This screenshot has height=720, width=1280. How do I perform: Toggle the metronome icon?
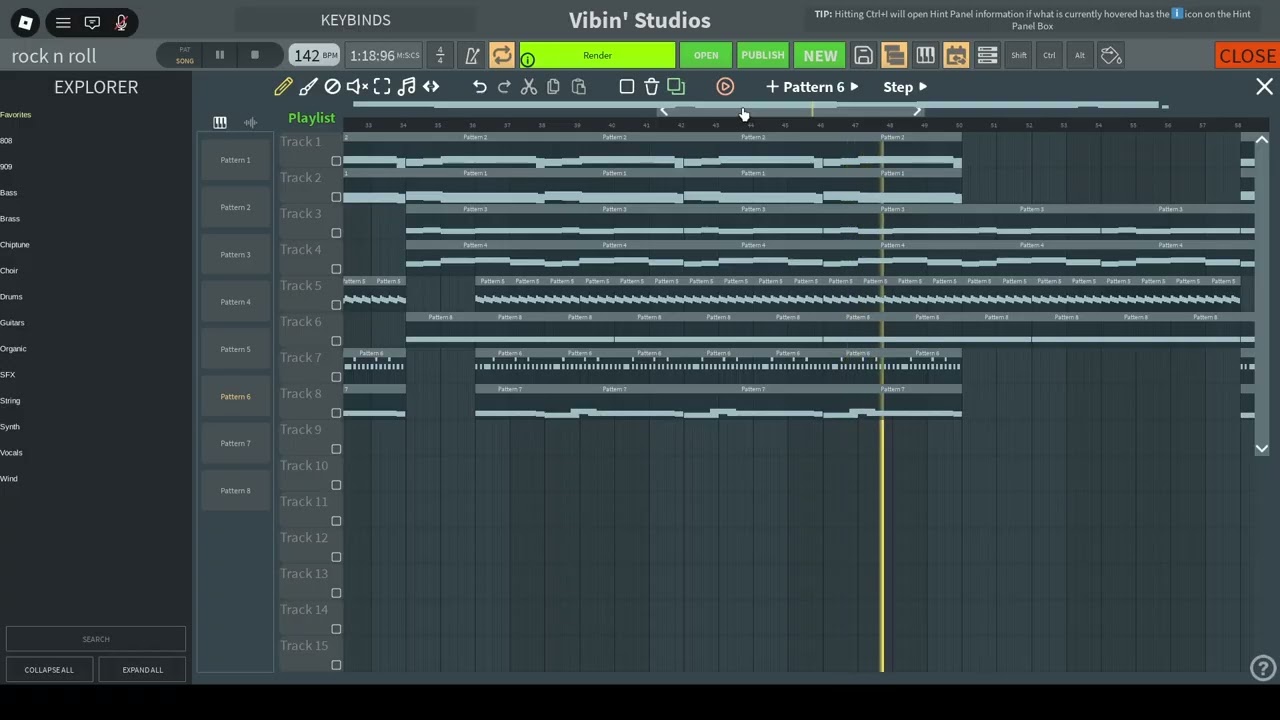(x=472, y=56)
